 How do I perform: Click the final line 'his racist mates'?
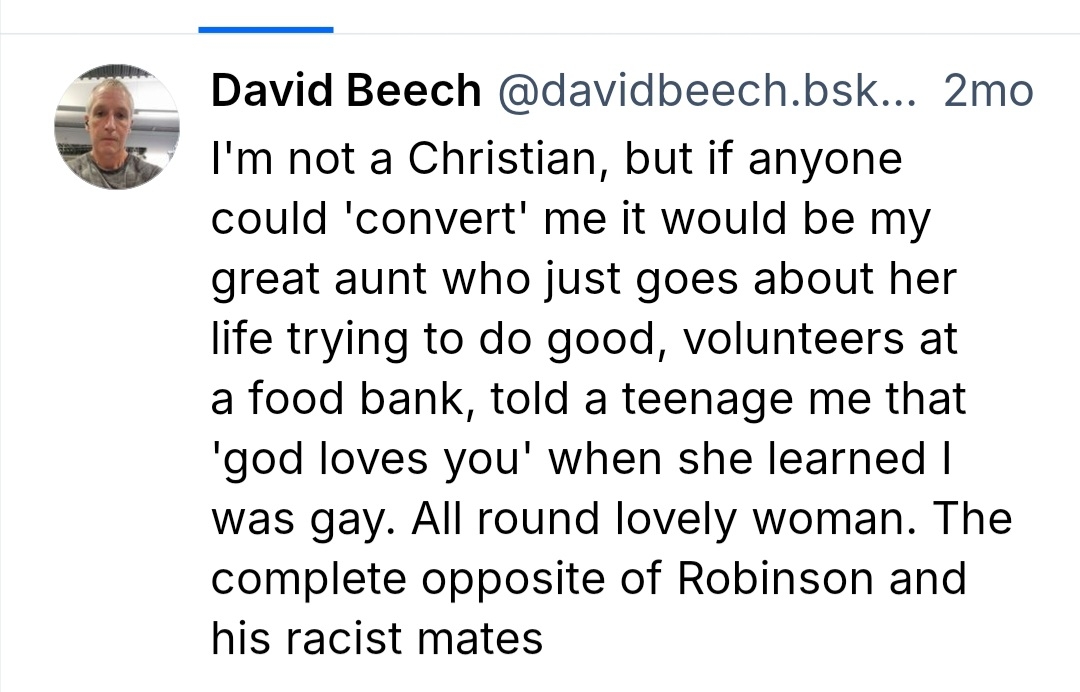[376, 639]
